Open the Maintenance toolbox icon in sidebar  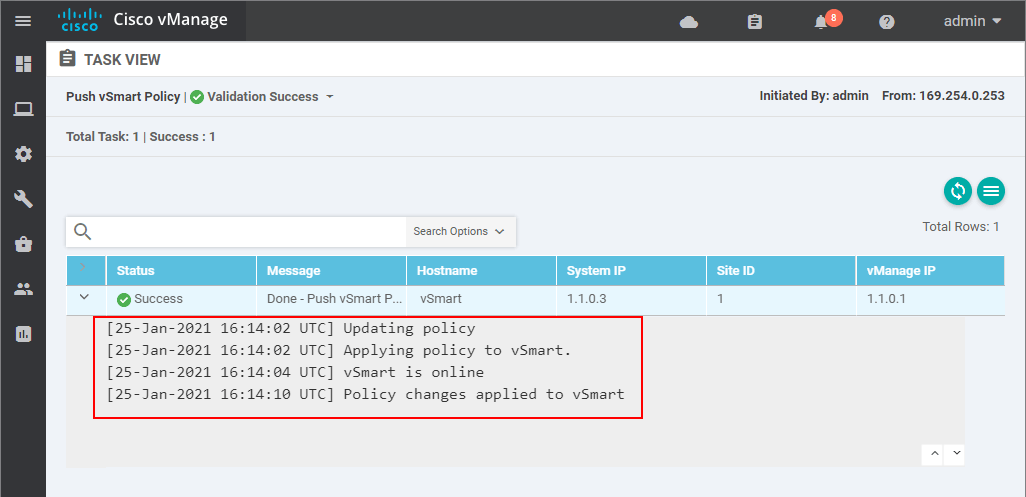click(x=24, y=245)
